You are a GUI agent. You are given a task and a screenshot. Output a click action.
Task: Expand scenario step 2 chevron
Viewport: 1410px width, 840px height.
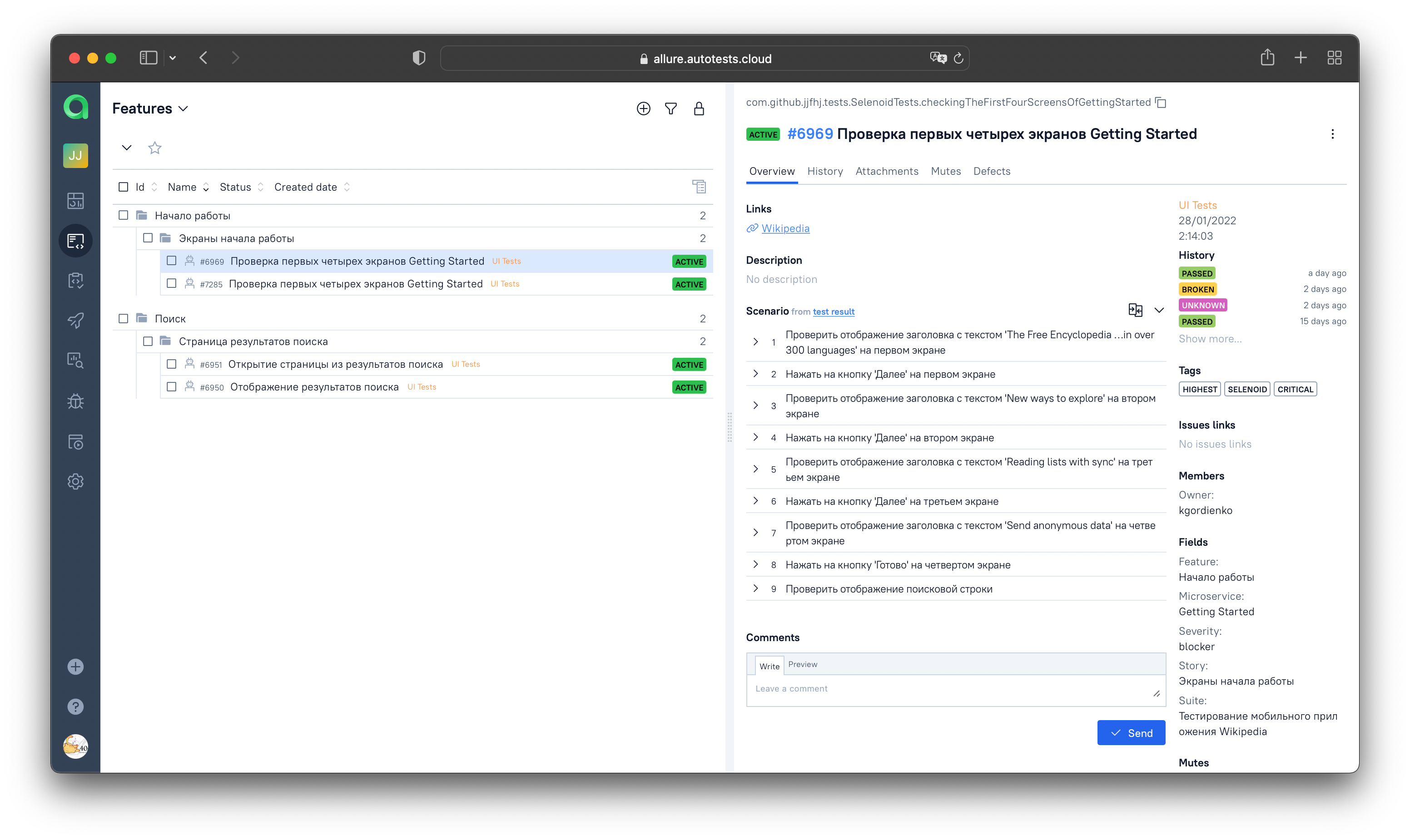click(x=755, y=374)
